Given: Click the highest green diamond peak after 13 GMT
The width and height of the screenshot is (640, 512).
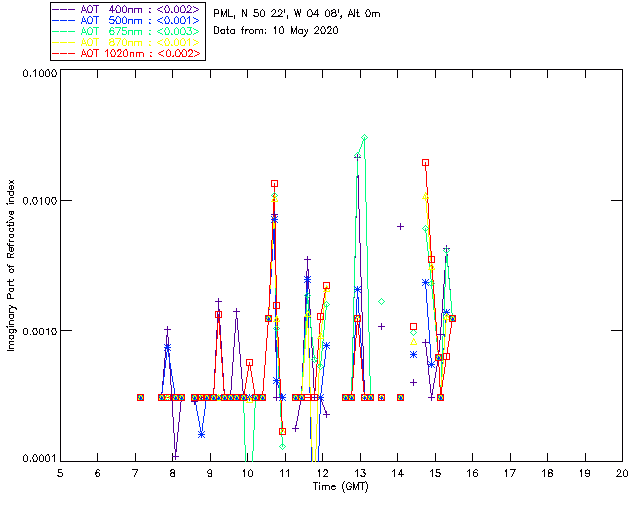Looking at the screenshot, I should click(365, 137).
